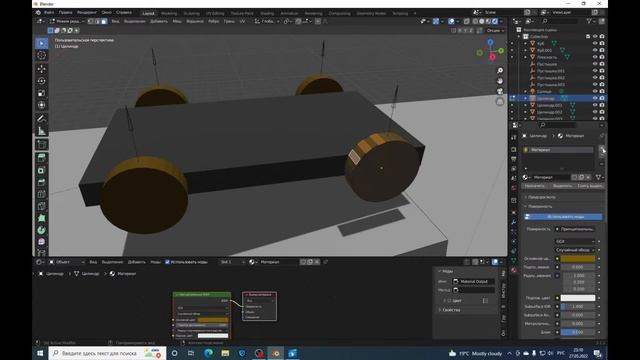Screen dimensions: 640x360
Task: Open the Windows Start menu
Action: 40,353
